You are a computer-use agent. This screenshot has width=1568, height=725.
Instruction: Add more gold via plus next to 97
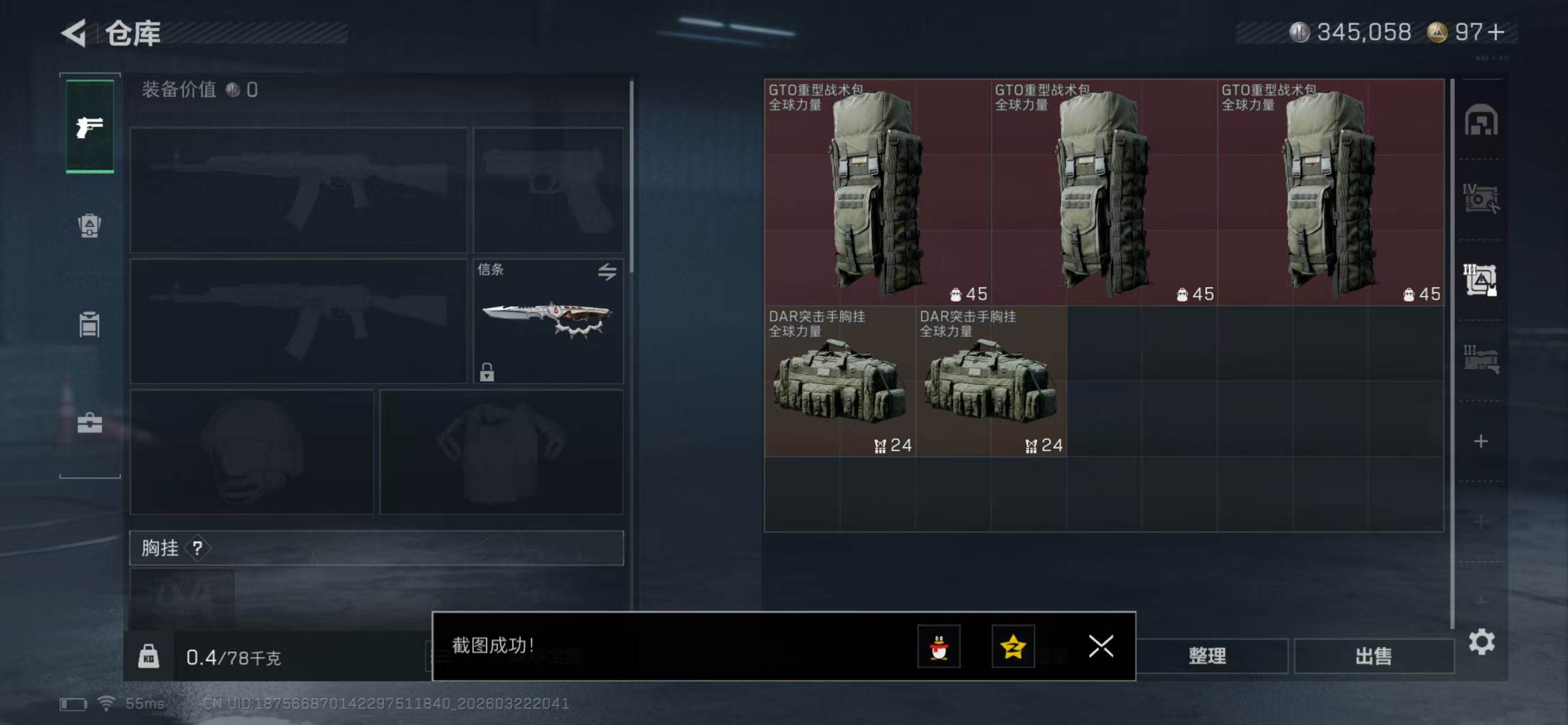point(1496,32)
